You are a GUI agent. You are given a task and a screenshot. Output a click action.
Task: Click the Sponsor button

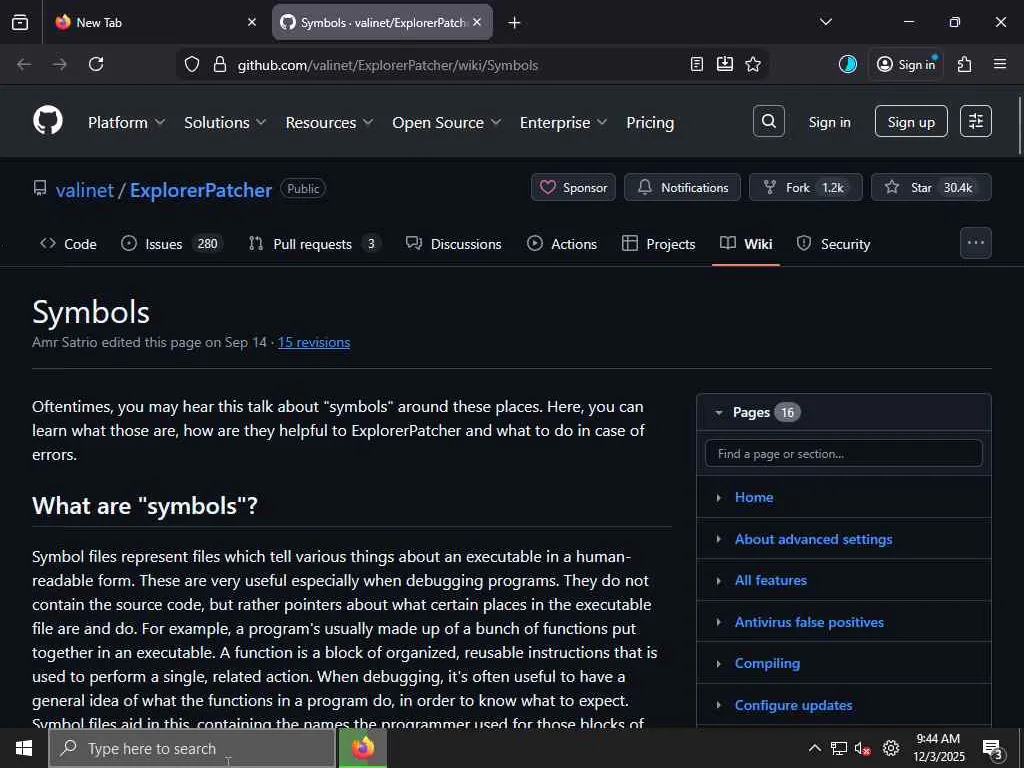573,187
